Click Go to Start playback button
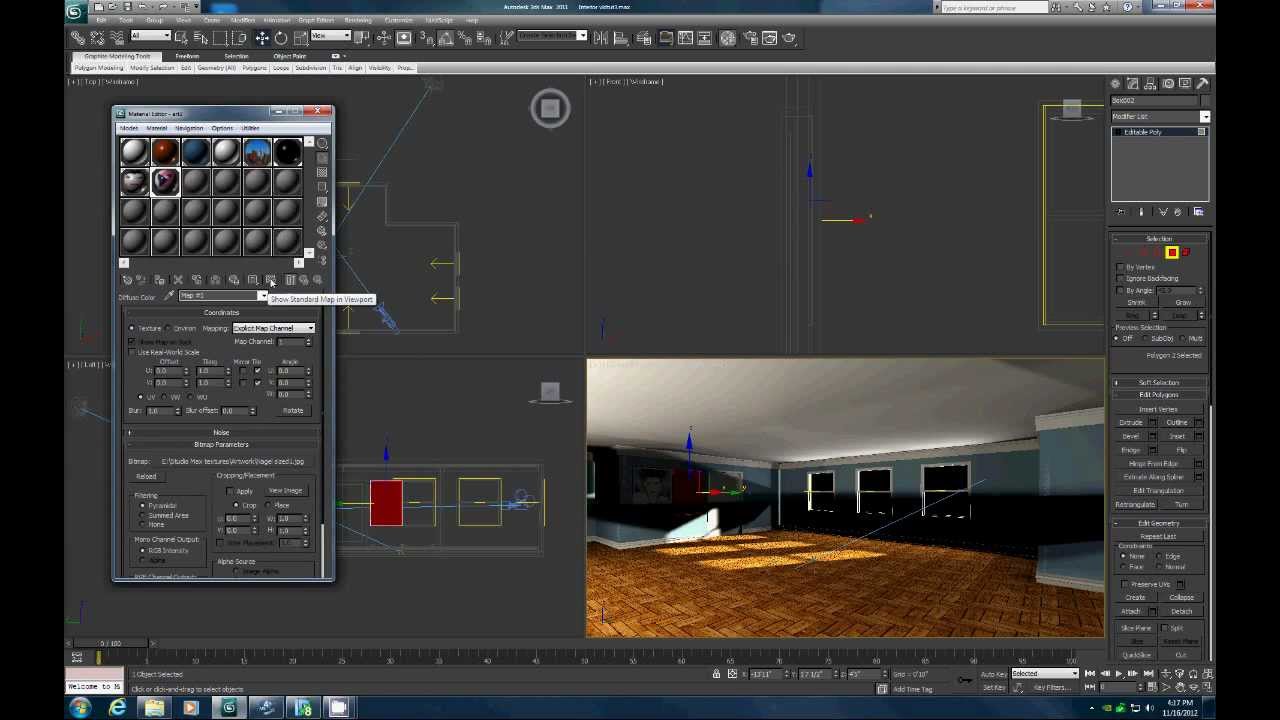The height and width of the screenshot is (720, 1280). tap(1090, 674)
